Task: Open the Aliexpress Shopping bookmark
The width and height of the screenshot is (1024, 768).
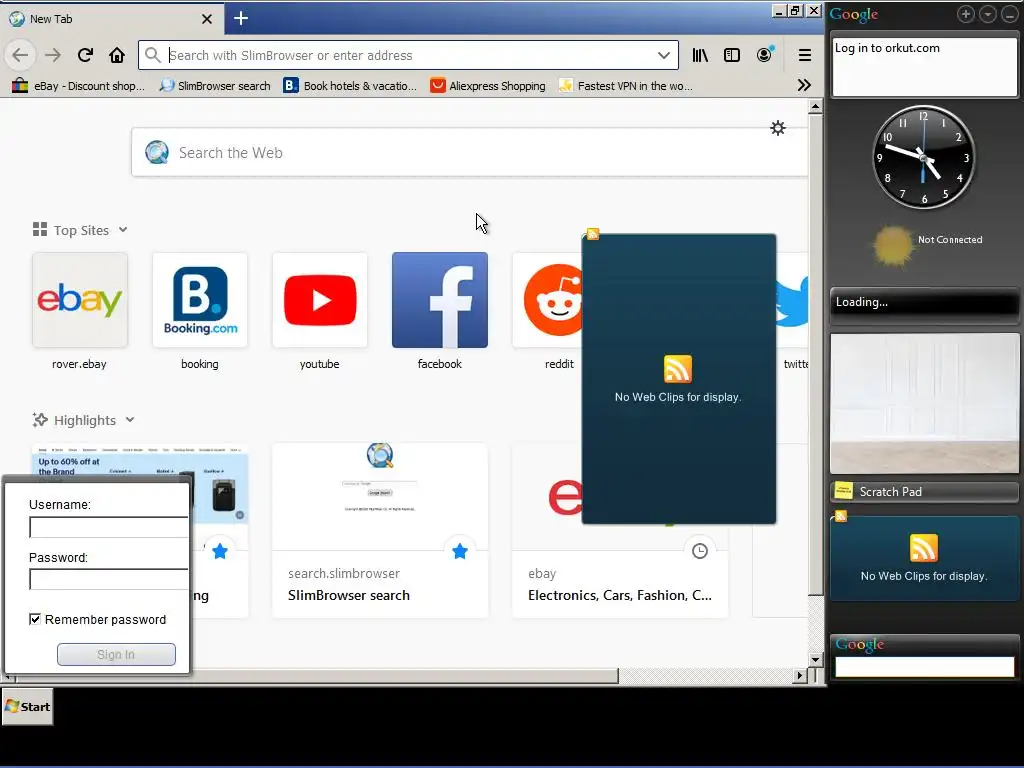Action: pos(488,86)
